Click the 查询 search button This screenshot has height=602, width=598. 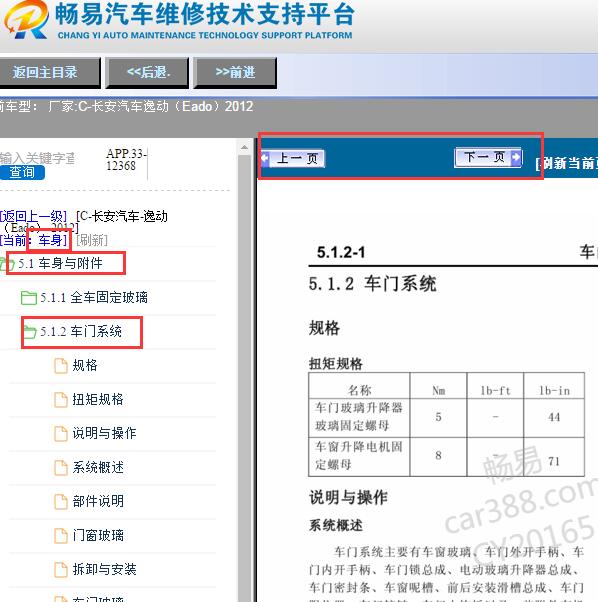click(x=22, y=172)
